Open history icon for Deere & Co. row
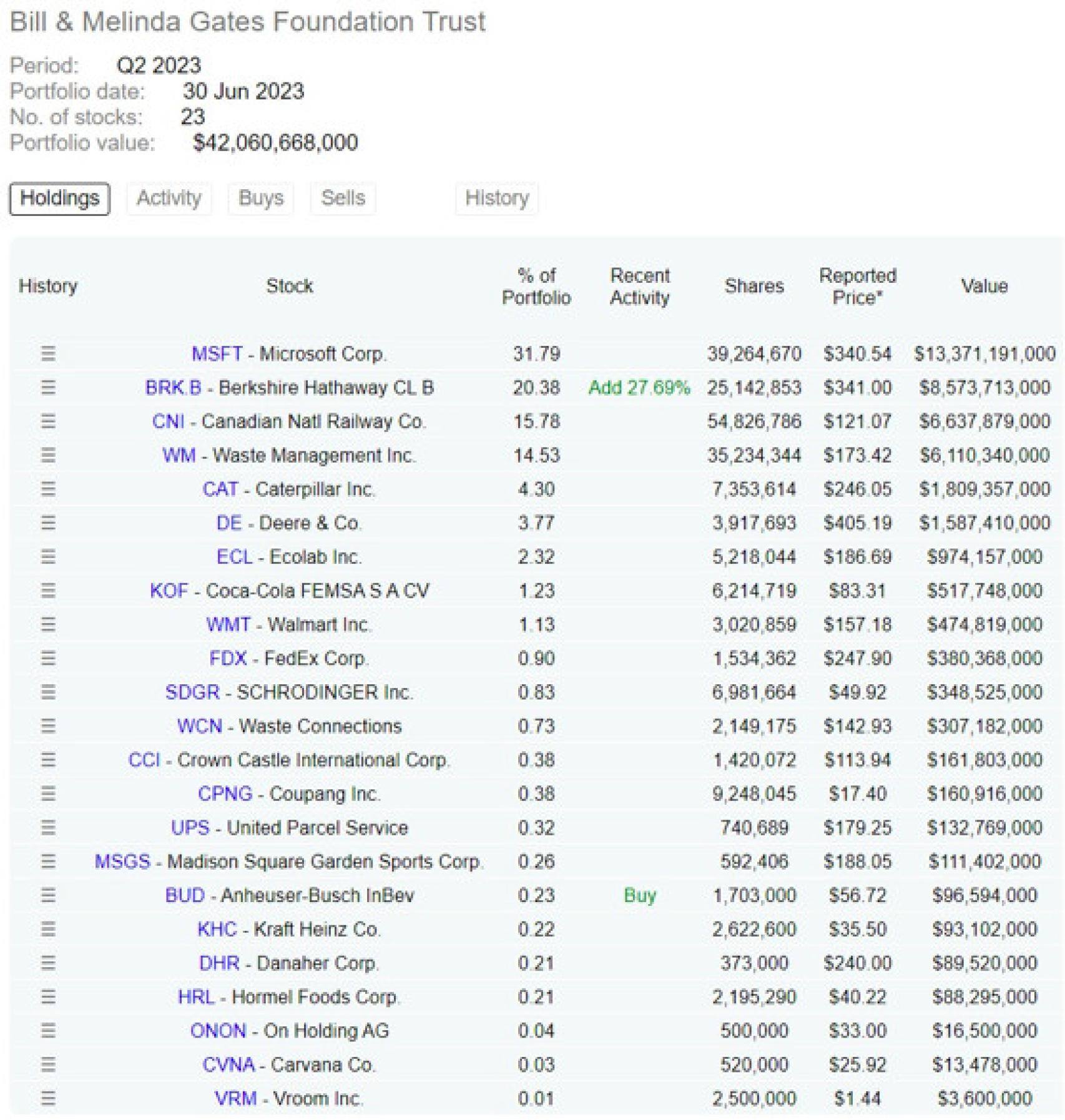Image resolution: width=1065 pixels, height=1120 pixels. [x=48, y=523]
